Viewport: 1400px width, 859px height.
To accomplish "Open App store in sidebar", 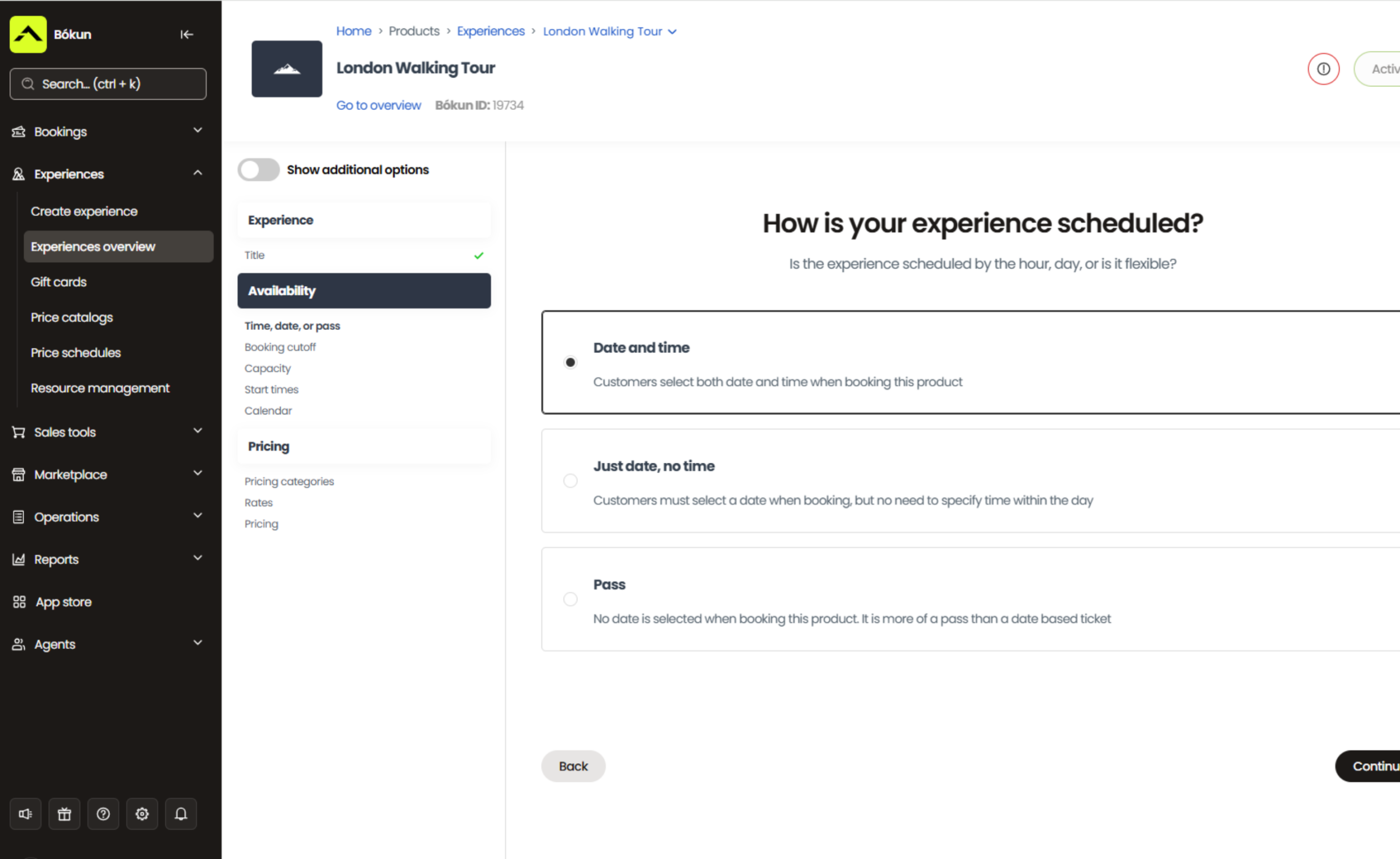I will coord(63,601).
